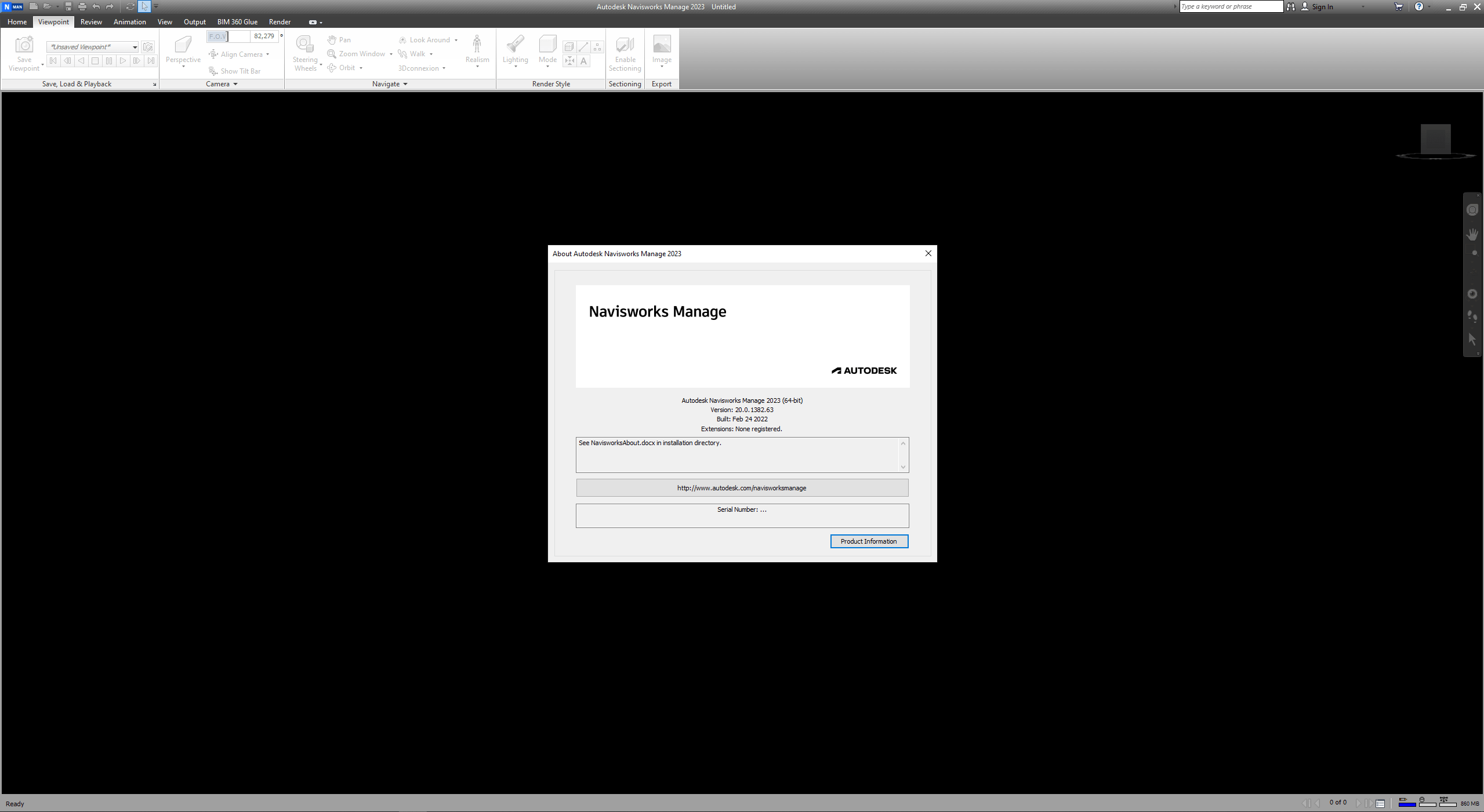
Task: Toggle Enable Sectioning
Action: (625, 53)
